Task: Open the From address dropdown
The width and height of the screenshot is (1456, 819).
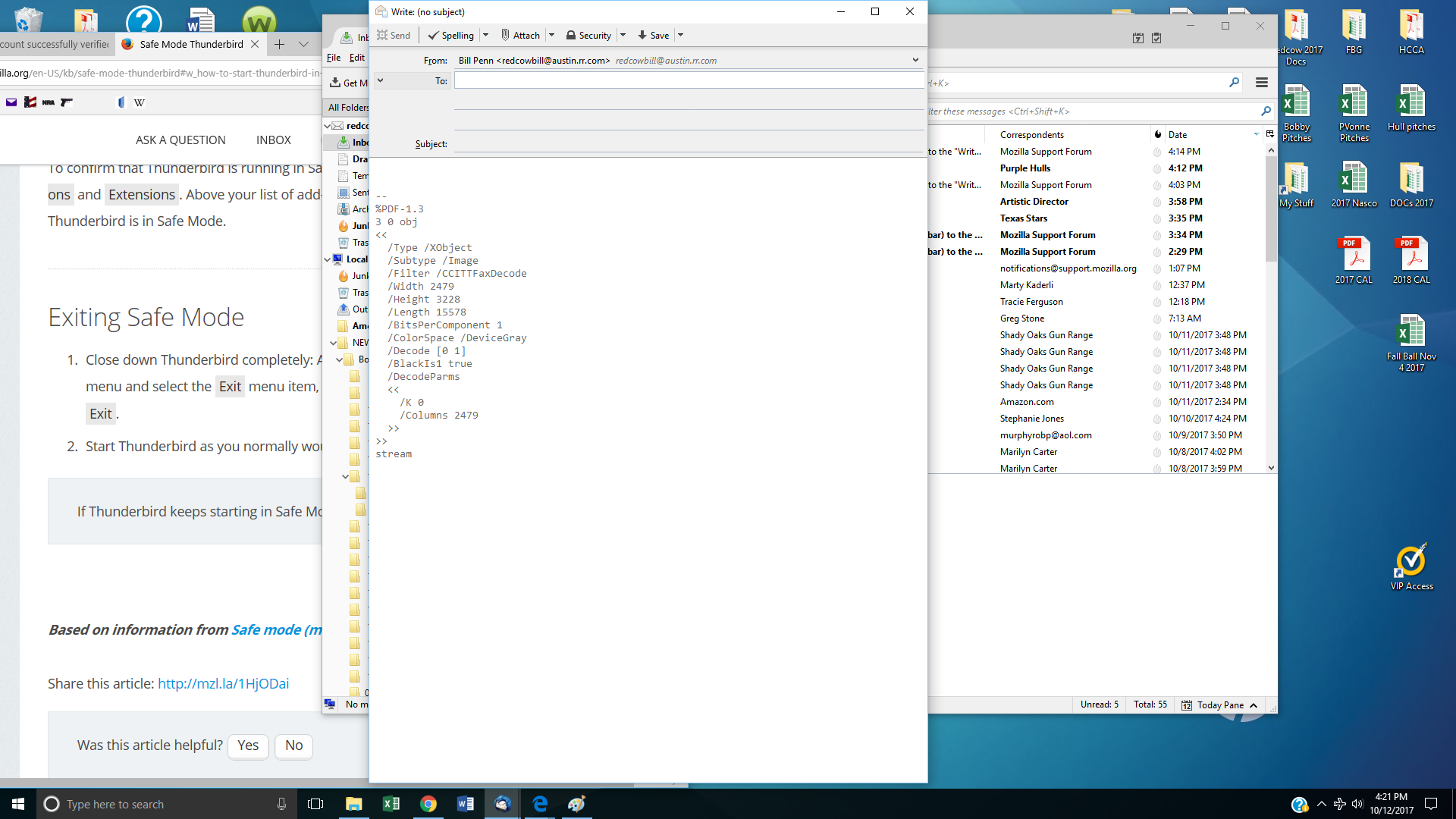Action: [915, 59]
